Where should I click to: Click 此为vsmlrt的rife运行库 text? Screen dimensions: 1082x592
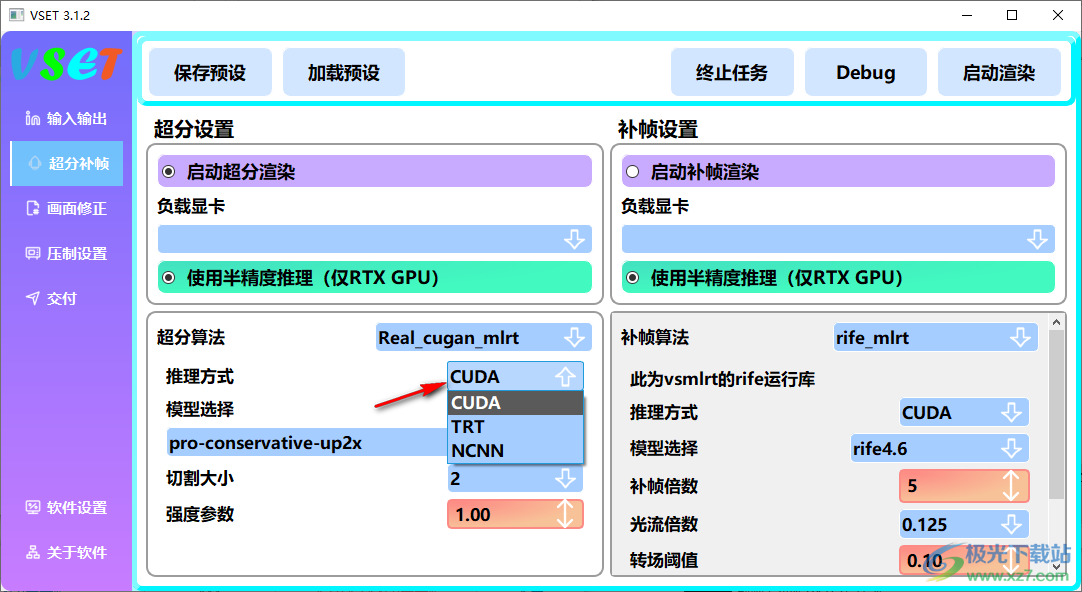tap(722, 379)
